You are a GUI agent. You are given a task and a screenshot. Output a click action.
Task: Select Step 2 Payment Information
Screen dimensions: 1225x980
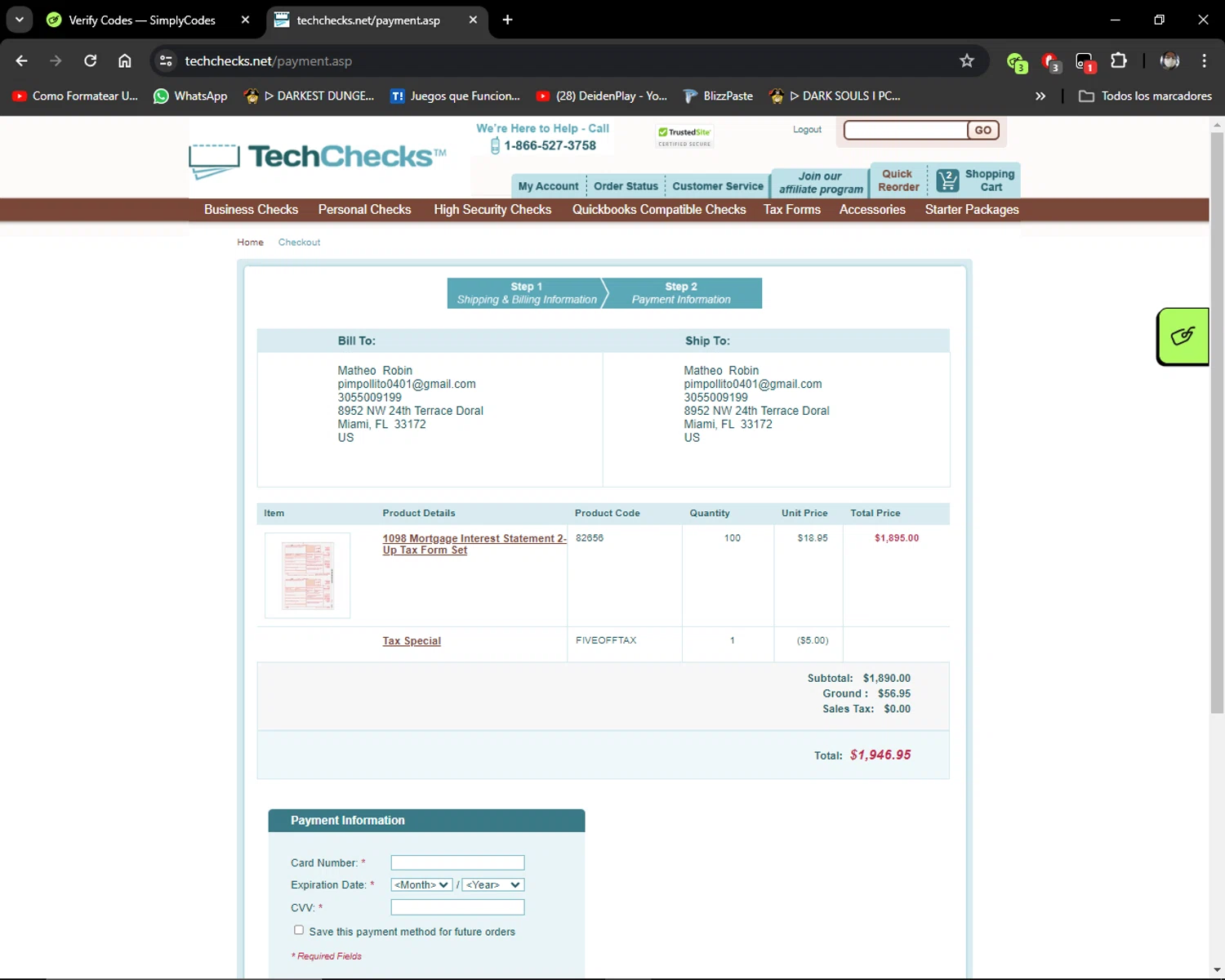682,293
